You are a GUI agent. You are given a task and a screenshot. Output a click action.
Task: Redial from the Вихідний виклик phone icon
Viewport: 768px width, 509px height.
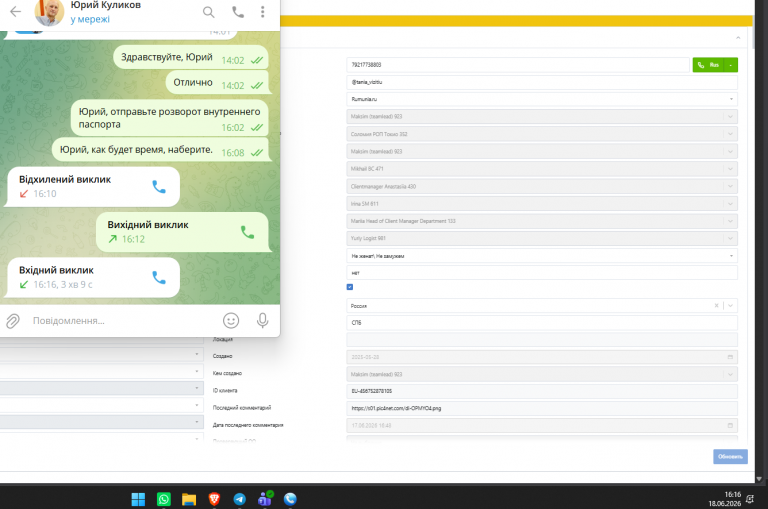pyautogui.click(x=247, y=232)
